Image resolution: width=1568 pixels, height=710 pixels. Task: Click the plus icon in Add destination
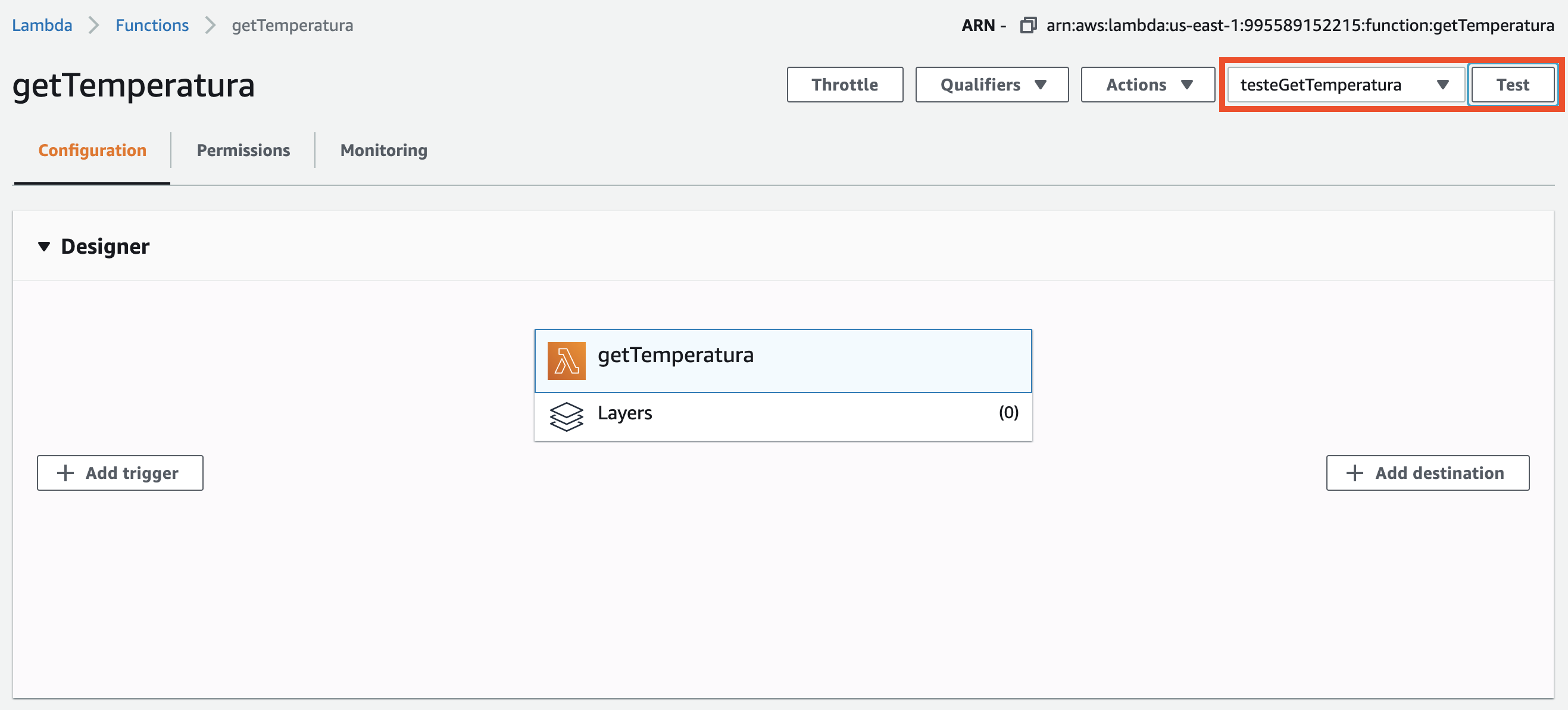point(1354,473)
